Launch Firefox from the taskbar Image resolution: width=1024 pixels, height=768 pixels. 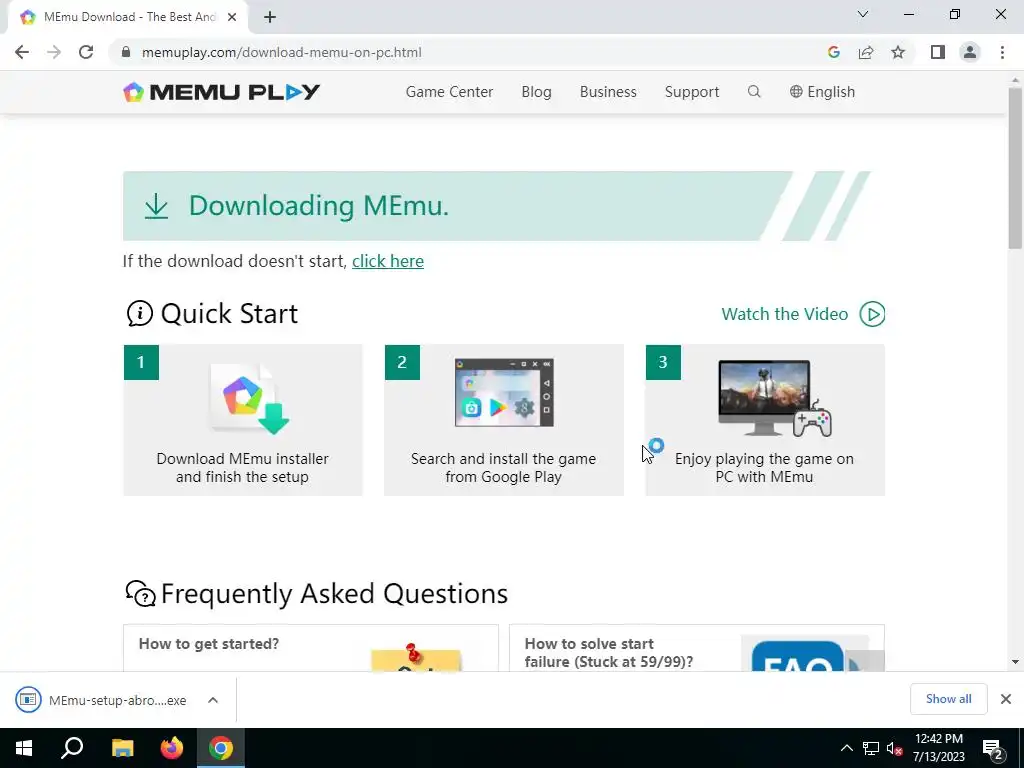pos(172,748)
